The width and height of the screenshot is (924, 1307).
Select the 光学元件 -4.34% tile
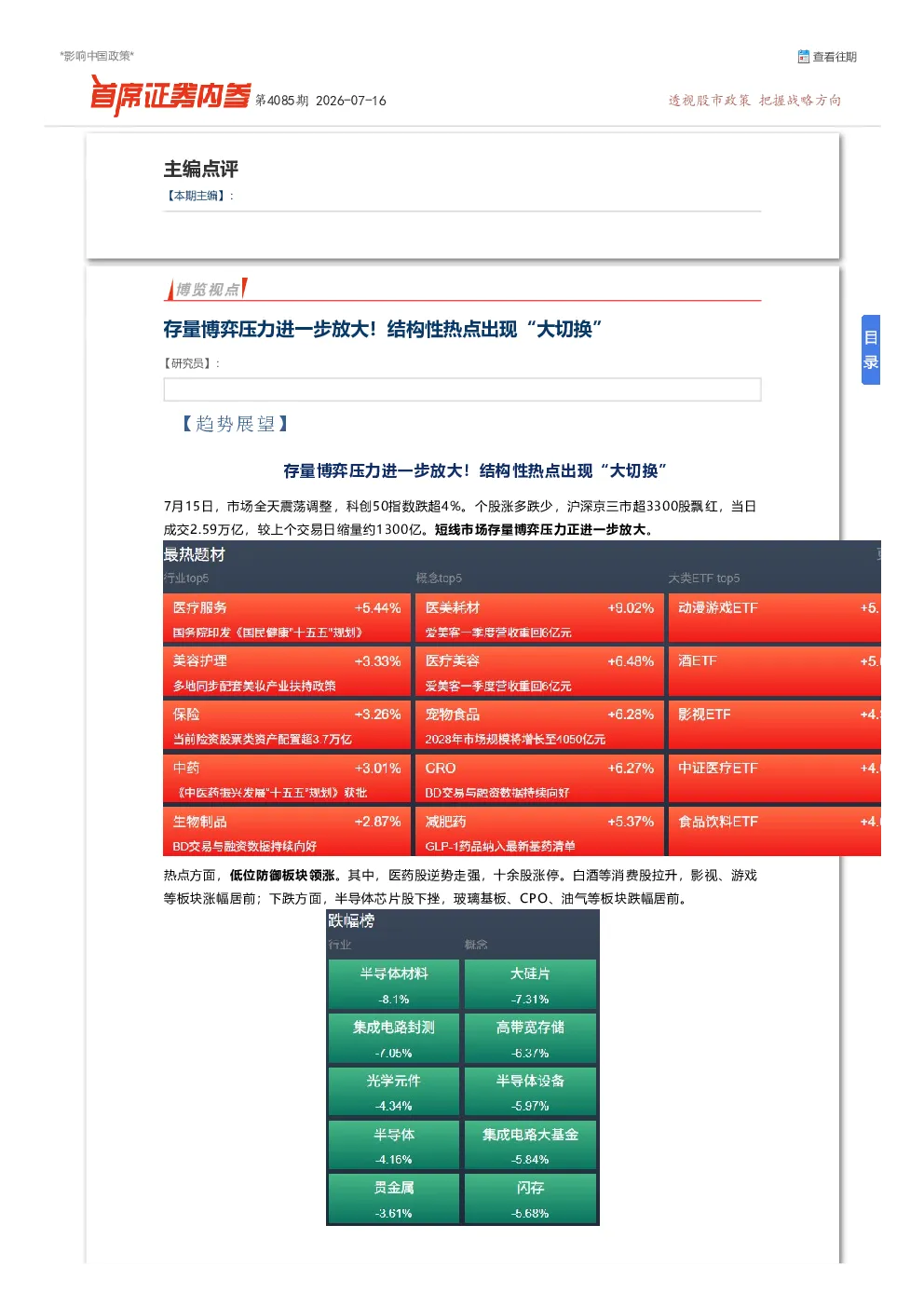394,1092
